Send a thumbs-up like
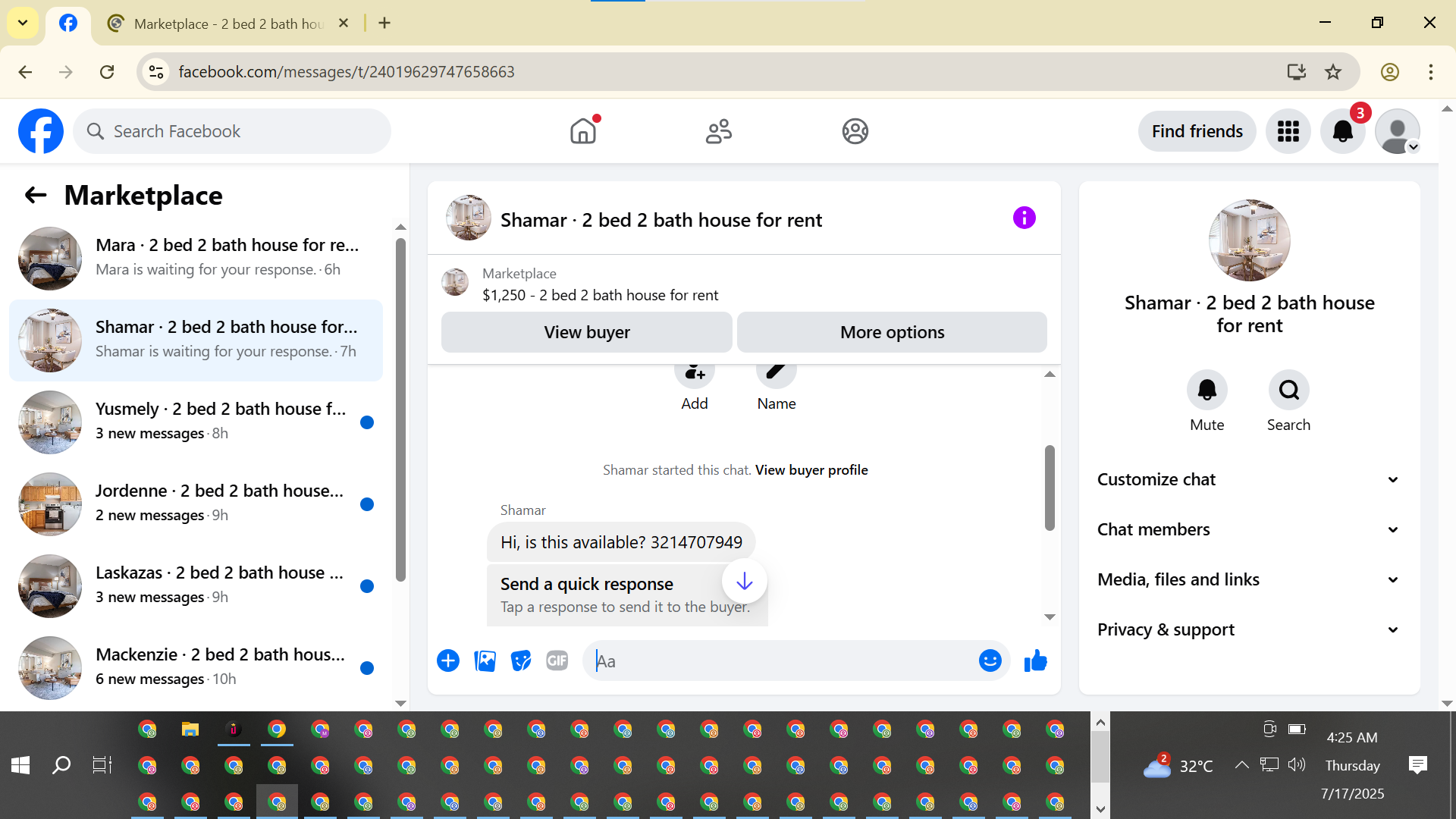The height and width of the screenshot is (819, 1456). [x=1035, y=661]
